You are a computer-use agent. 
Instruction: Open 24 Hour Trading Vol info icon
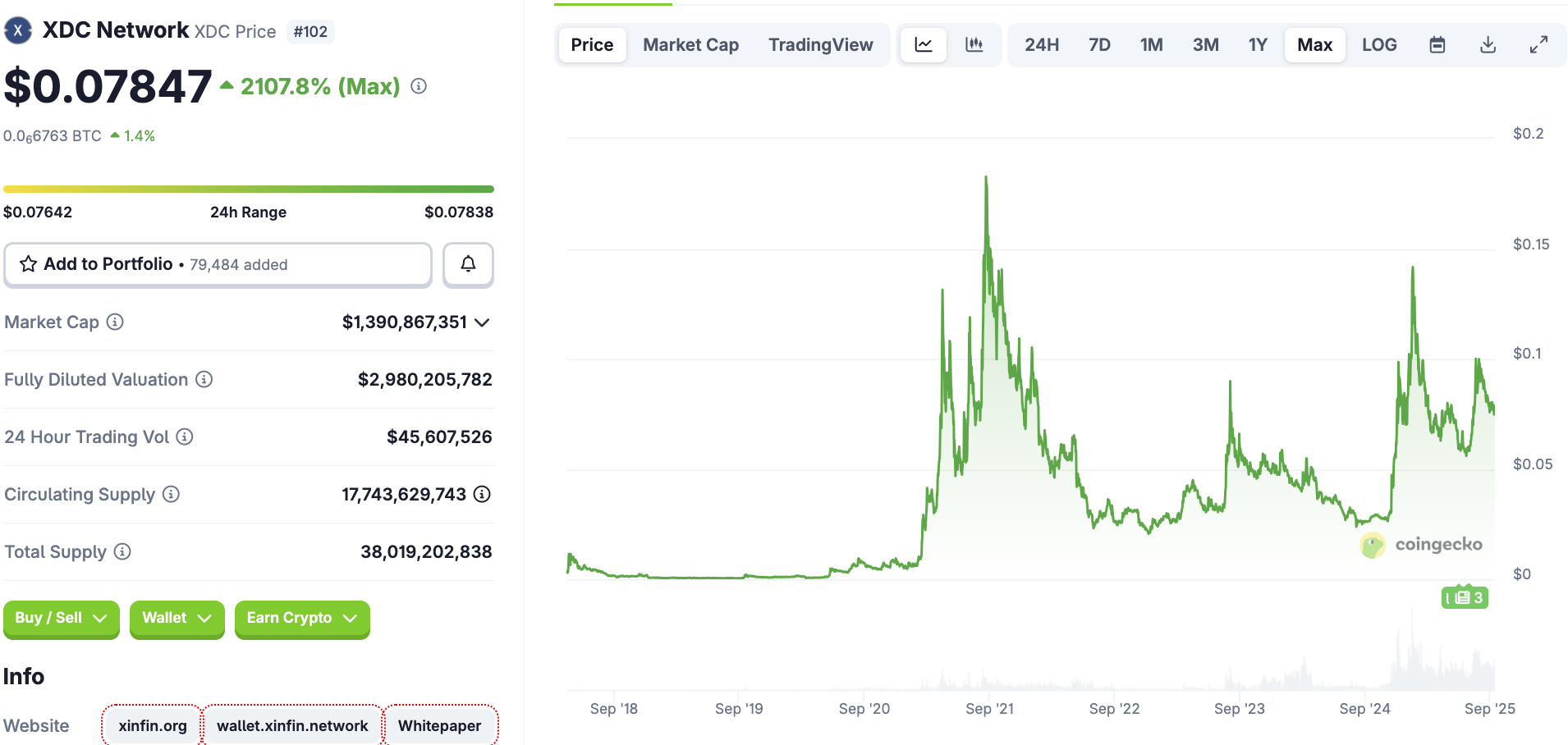tap(185, 436)
